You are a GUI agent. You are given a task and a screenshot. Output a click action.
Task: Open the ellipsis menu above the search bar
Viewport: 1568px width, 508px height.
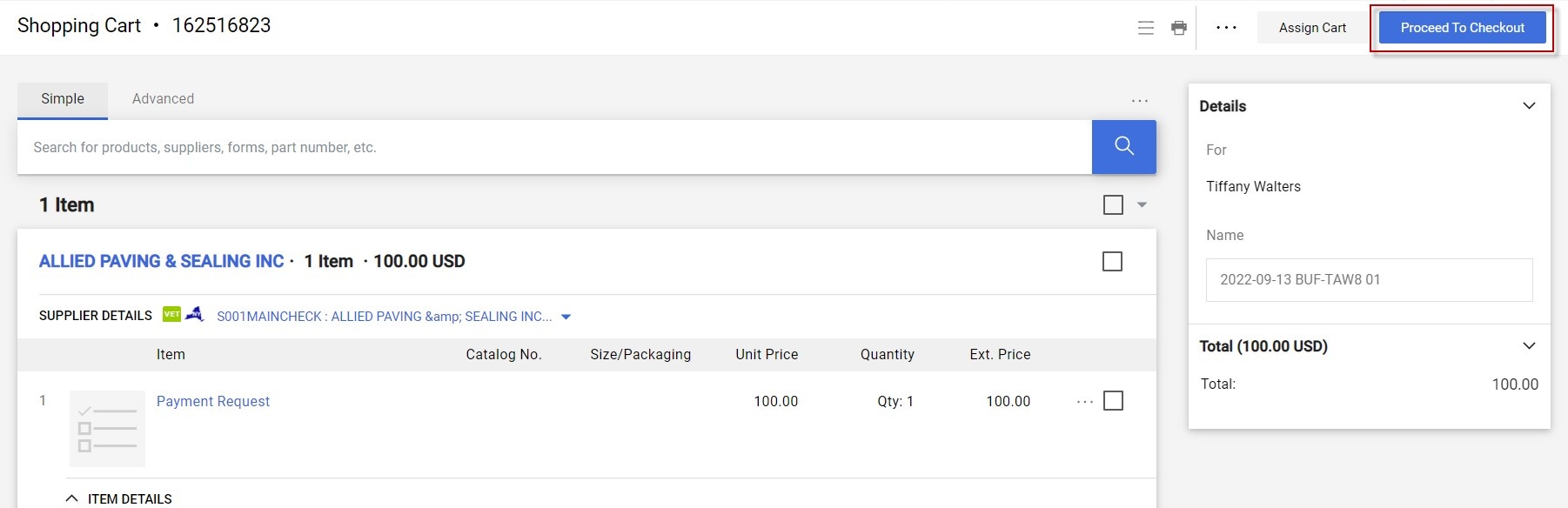[1139, 101]
